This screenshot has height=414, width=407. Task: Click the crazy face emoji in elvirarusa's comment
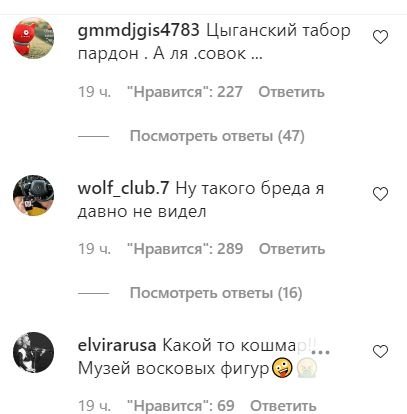click(282, 369)
